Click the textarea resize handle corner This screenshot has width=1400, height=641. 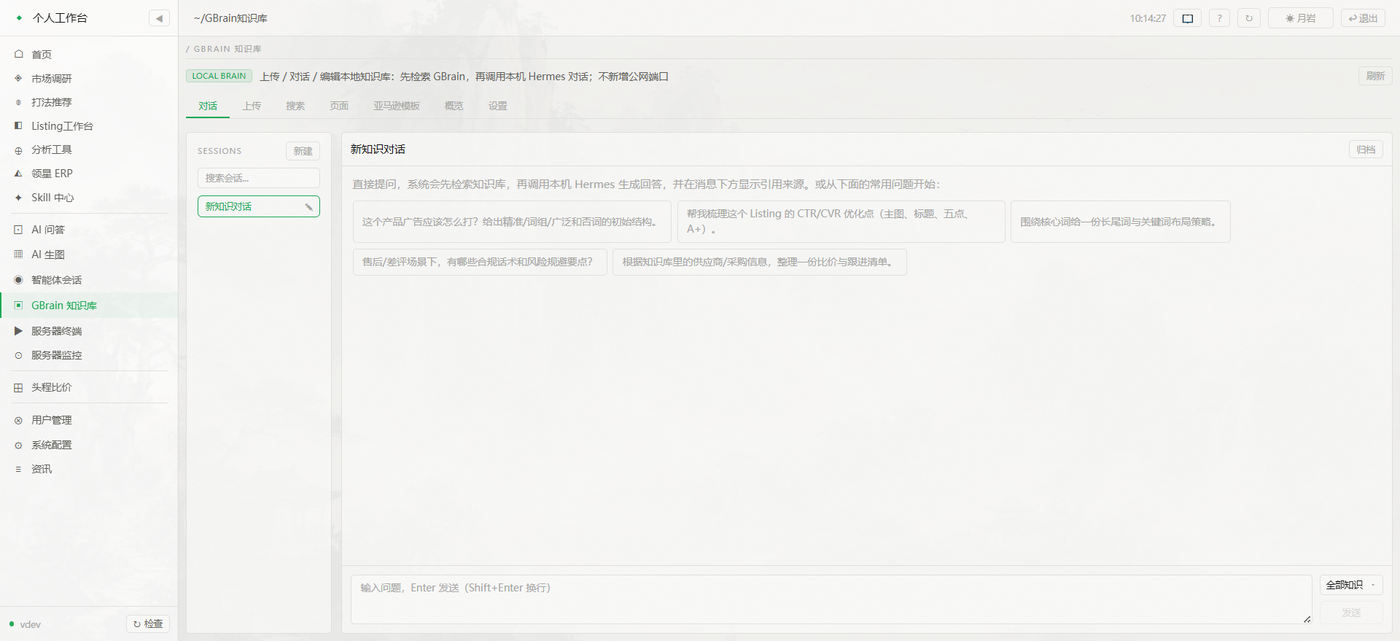click(1306, 619)
